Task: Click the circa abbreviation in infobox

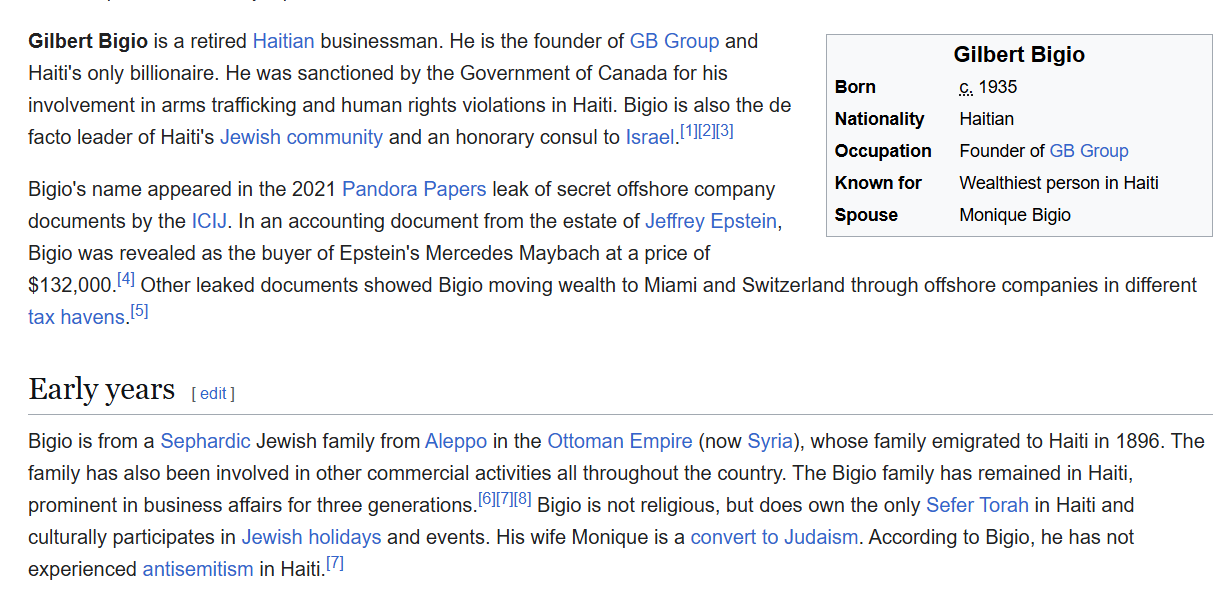Action: click(965, 87)
